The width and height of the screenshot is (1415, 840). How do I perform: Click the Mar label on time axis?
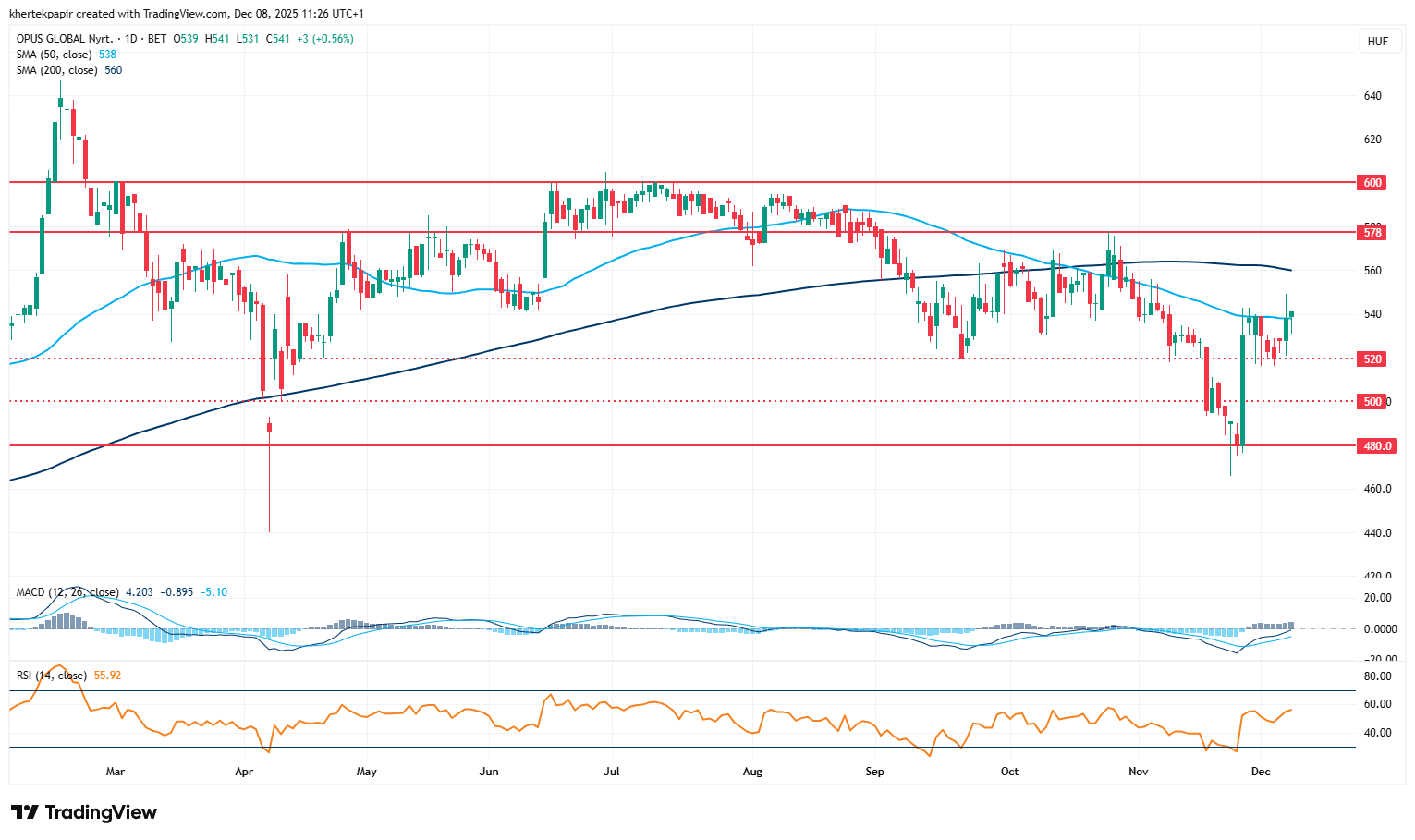click(x=116, y=772)
